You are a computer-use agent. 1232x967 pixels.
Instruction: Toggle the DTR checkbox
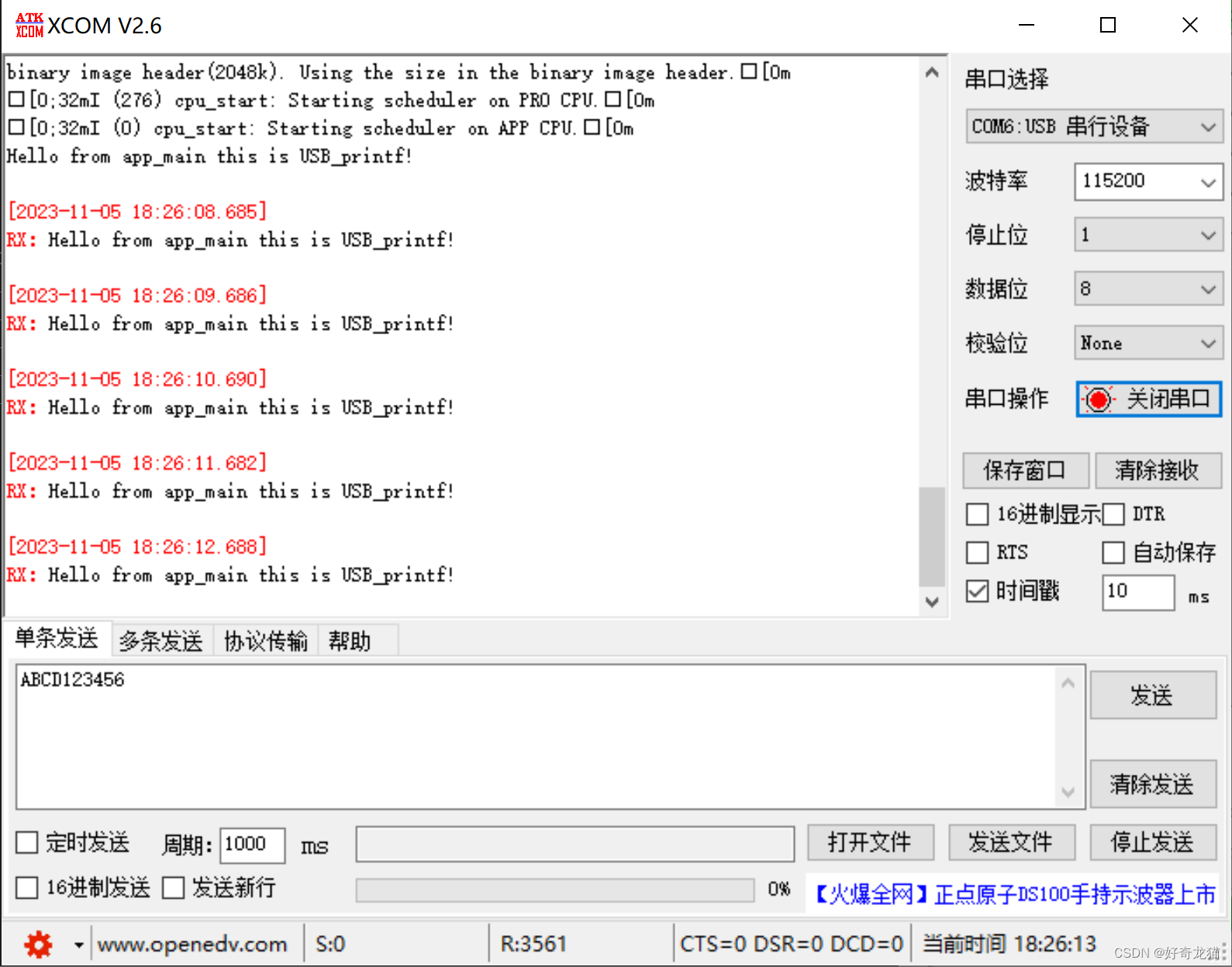(x=1113, y=514)
